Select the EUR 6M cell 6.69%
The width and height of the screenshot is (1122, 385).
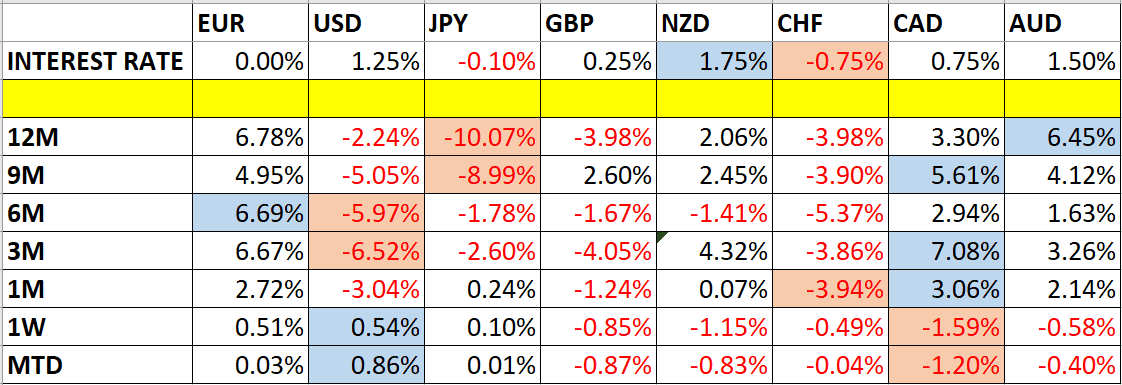point(250,213)
